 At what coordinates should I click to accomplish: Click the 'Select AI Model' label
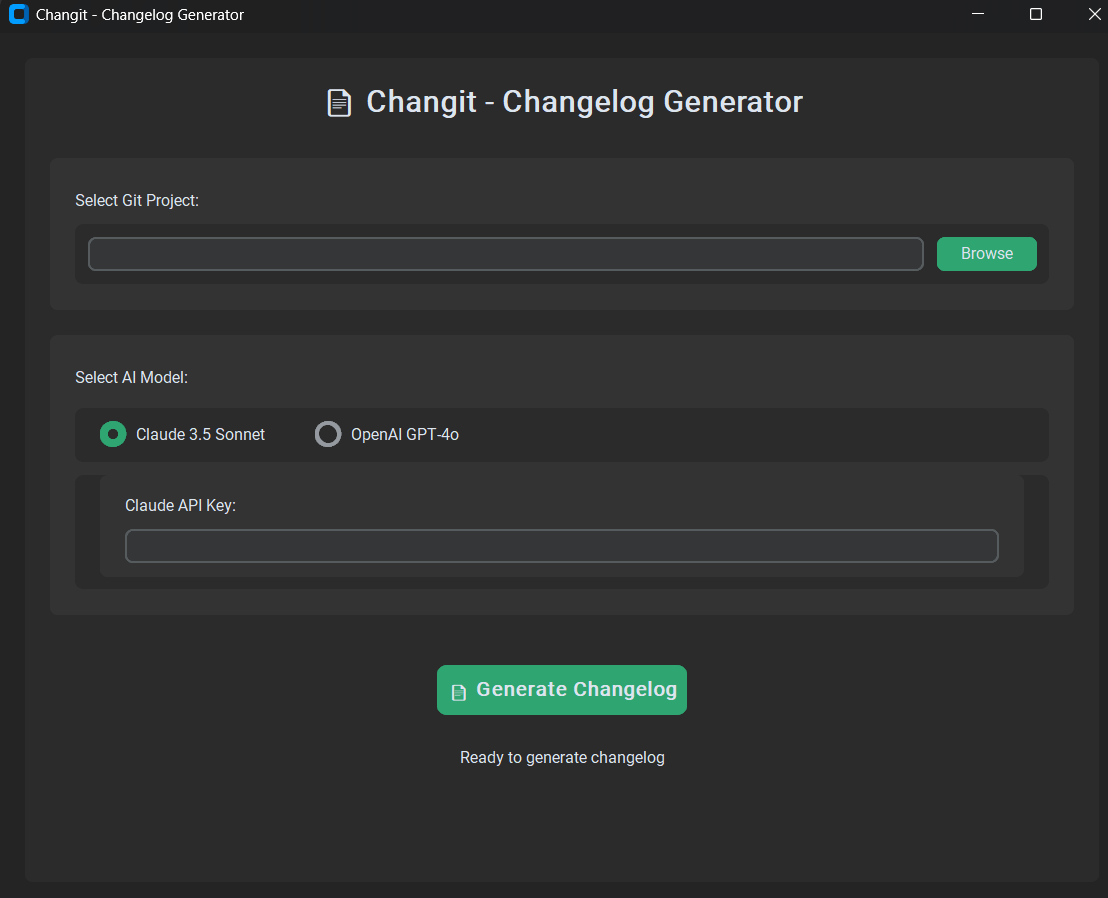(x=131, y=377)
